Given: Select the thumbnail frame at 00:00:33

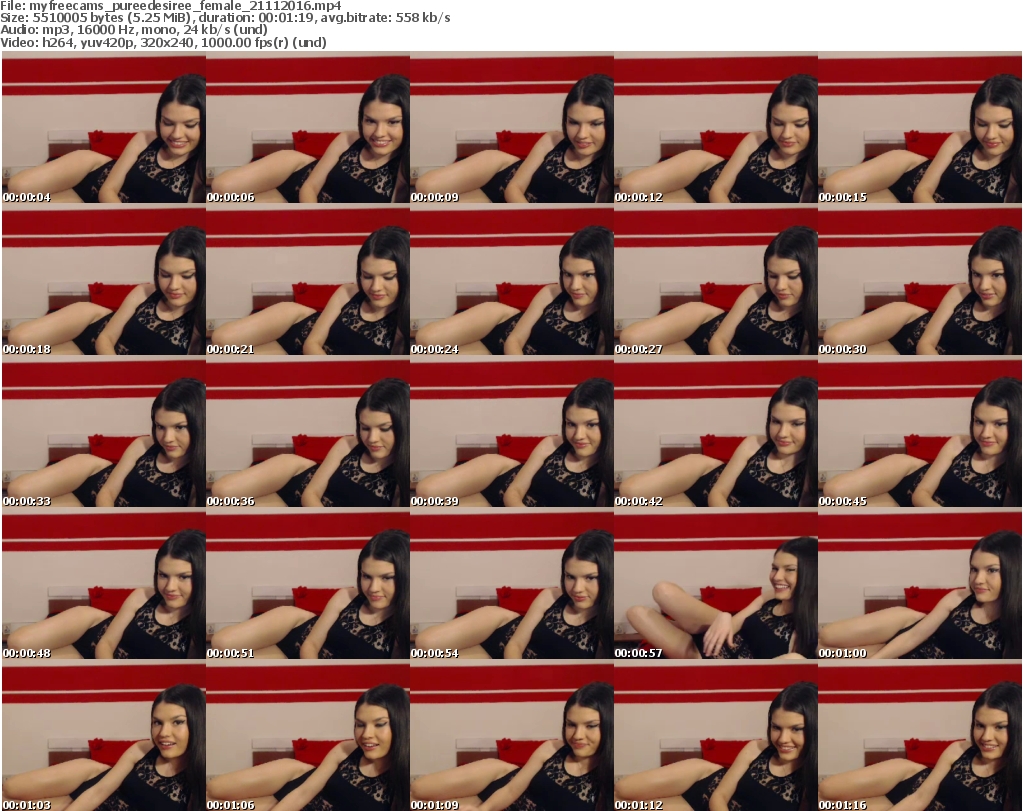Looking at the screenshot, I should 104,432.
